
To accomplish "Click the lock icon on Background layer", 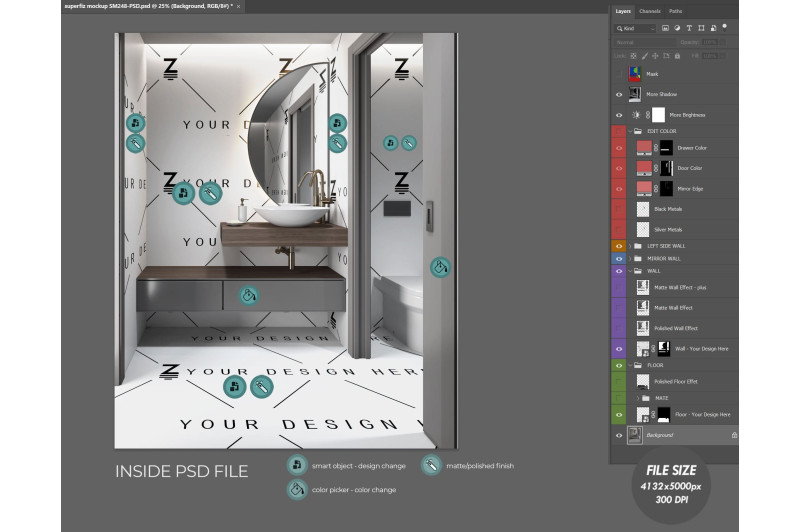I will coord(733,435).
